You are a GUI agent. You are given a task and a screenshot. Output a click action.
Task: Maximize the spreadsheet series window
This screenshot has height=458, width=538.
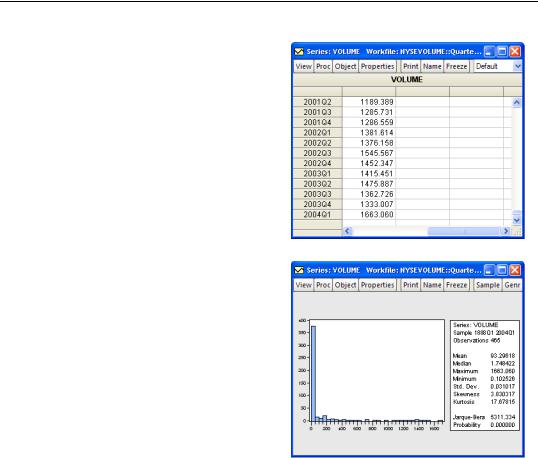502,52
